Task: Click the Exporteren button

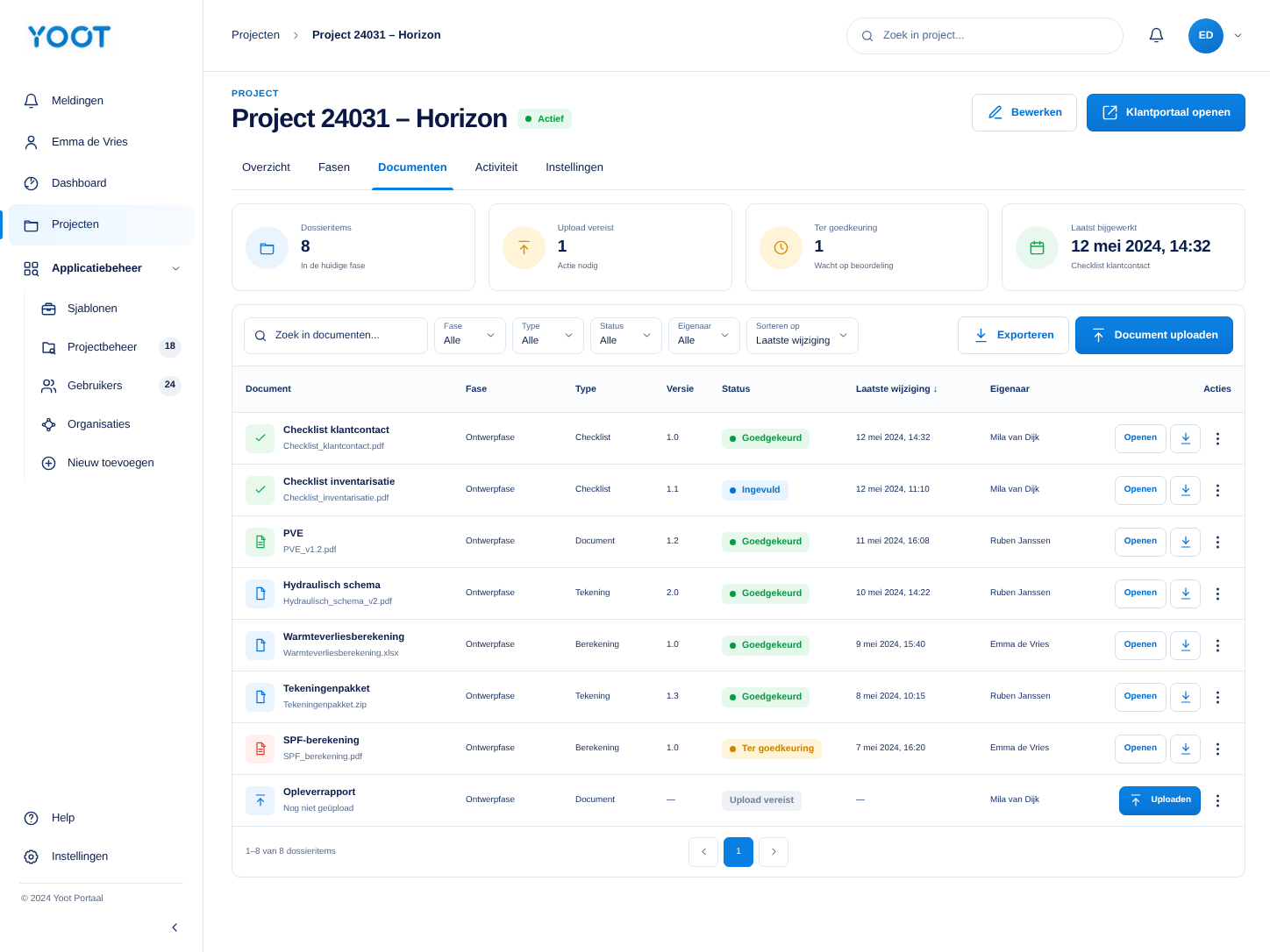Action: pyautogui.click(x=1013, y=336)
